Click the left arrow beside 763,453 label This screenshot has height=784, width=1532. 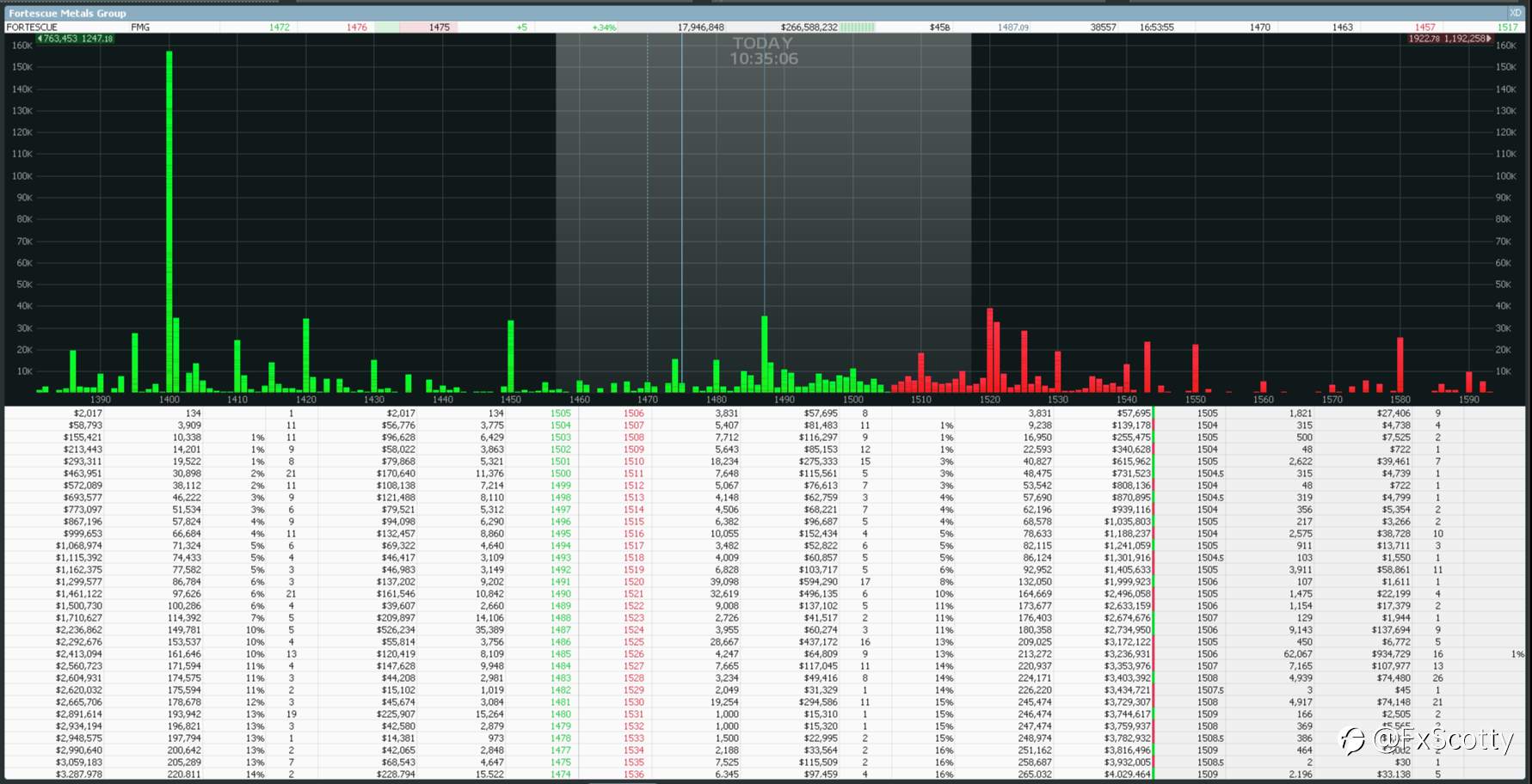pyautogui.click(x=40, y=39)
